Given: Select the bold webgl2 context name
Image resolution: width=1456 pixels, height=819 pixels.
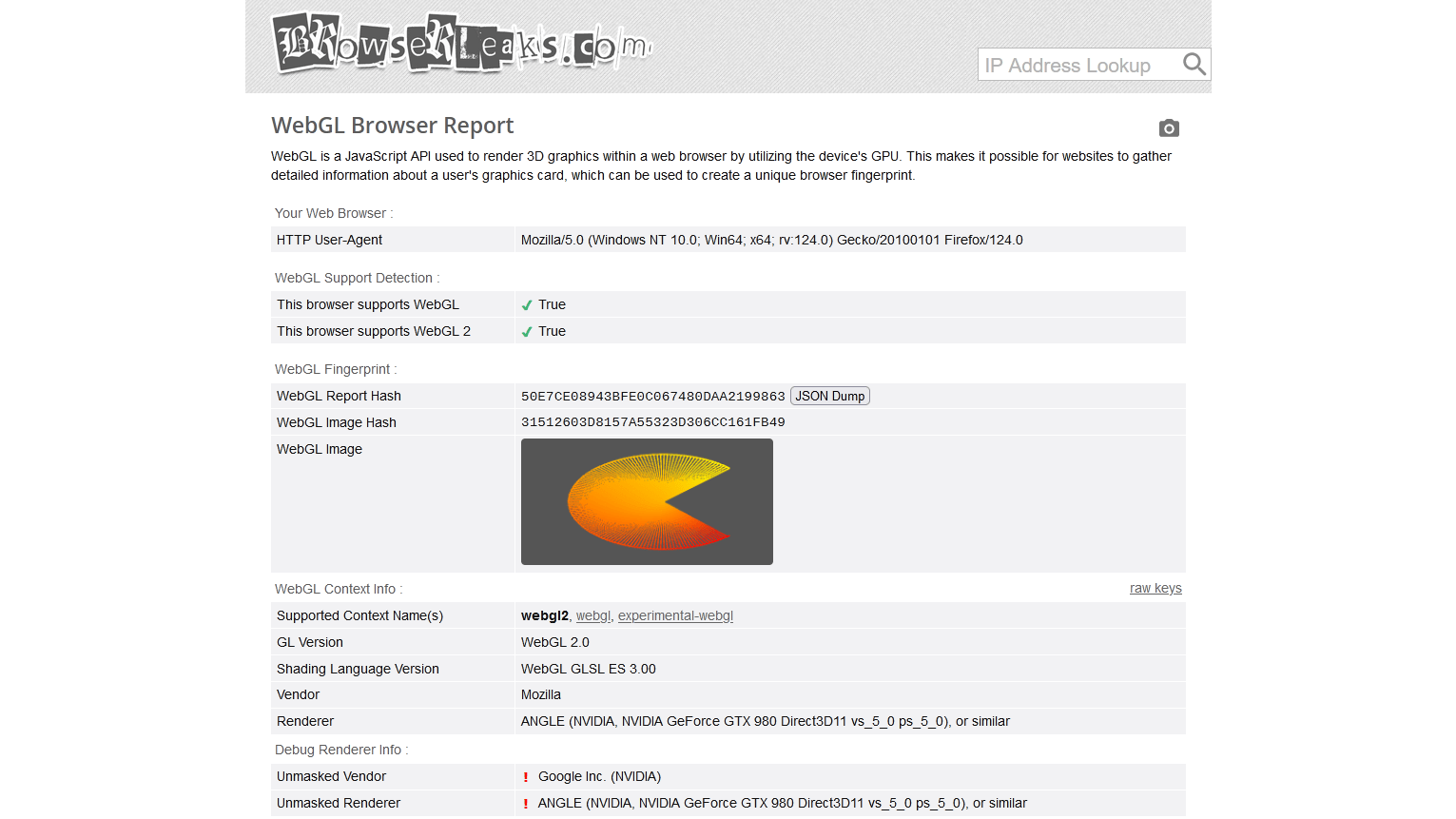Looking at the screenshot, I should click(545, 615).
